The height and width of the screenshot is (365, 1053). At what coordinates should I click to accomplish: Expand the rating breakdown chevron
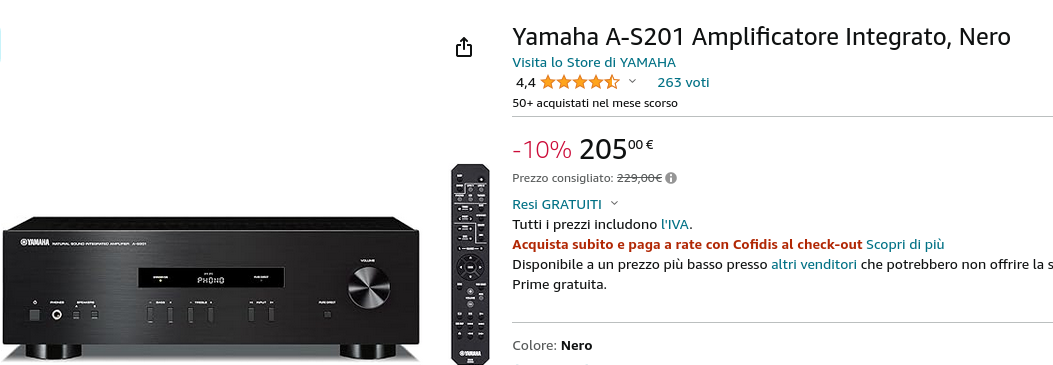pyautogui.click(x=632, y=82)
